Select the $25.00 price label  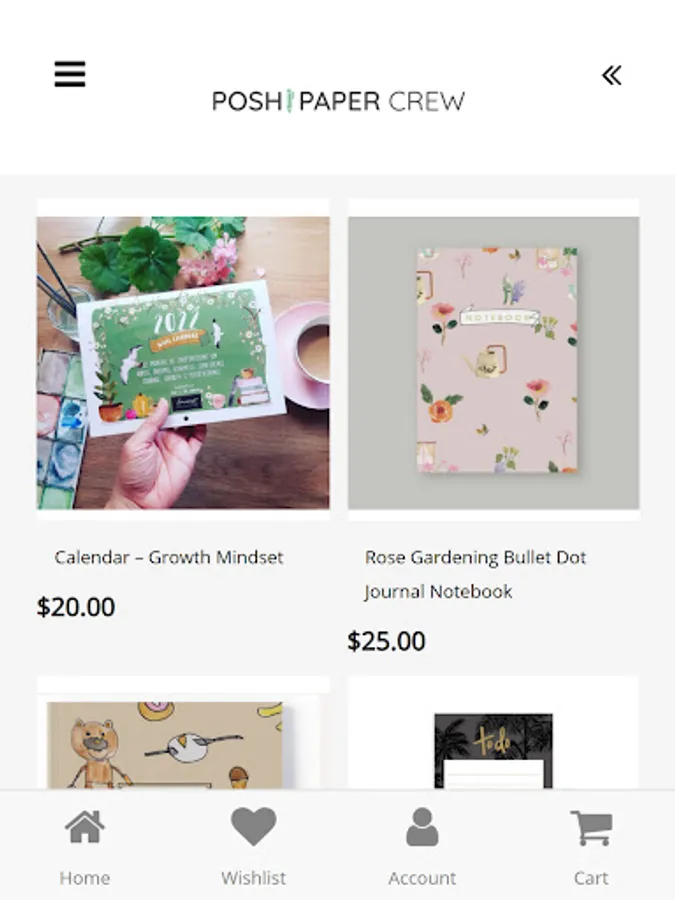click(x=386, y=641)
